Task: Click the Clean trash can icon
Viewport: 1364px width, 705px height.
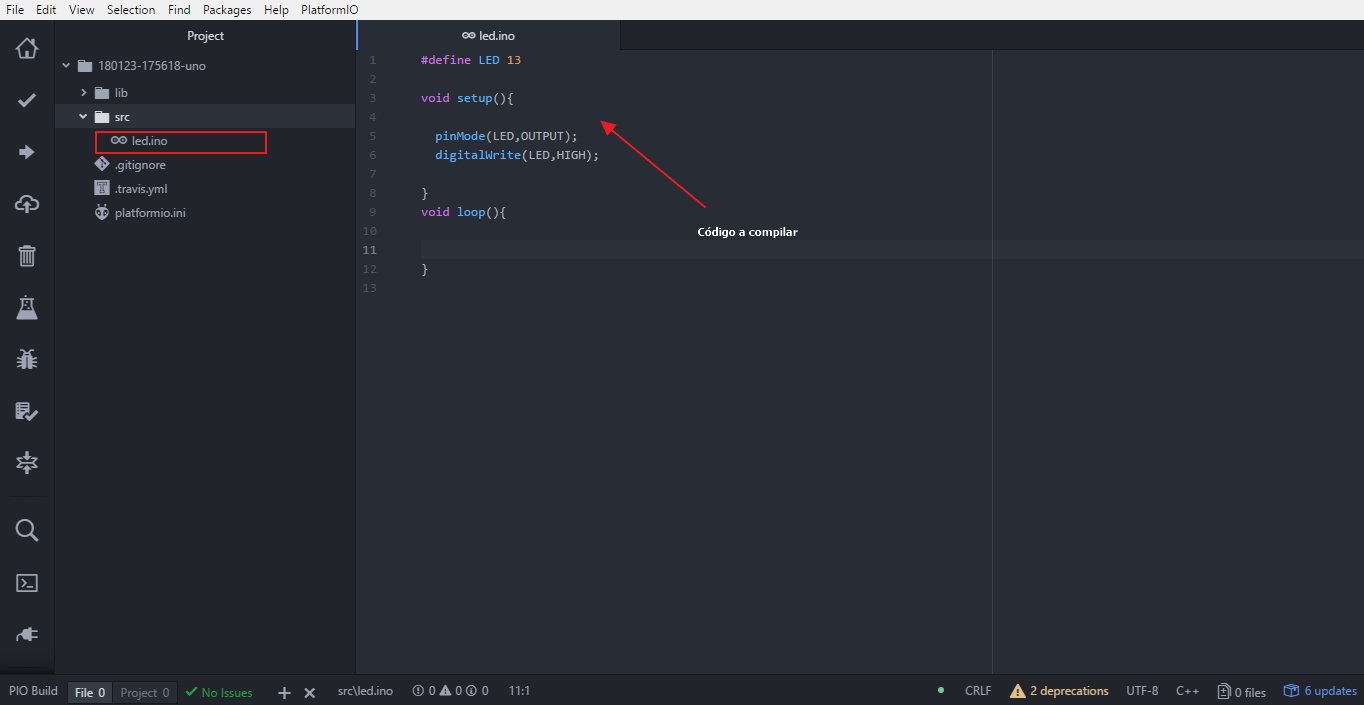Action: click(27, 256)
